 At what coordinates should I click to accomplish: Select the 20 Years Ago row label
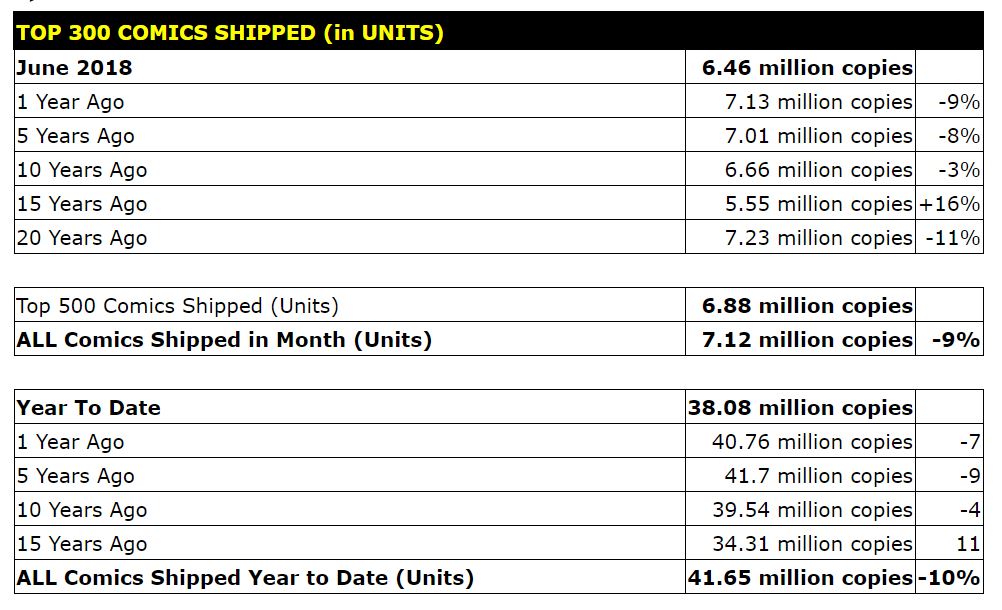[82, 238]
